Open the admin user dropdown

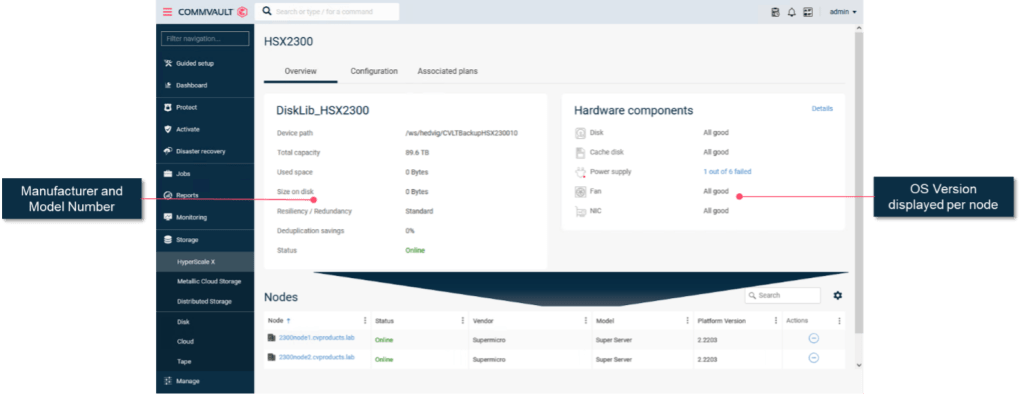(843, 12)
